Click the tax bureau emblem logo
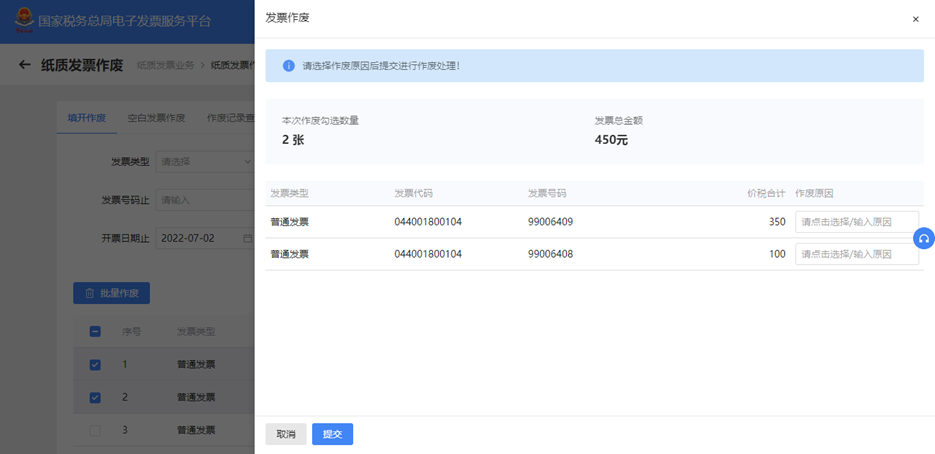The image size is (935, 454). 24,21
